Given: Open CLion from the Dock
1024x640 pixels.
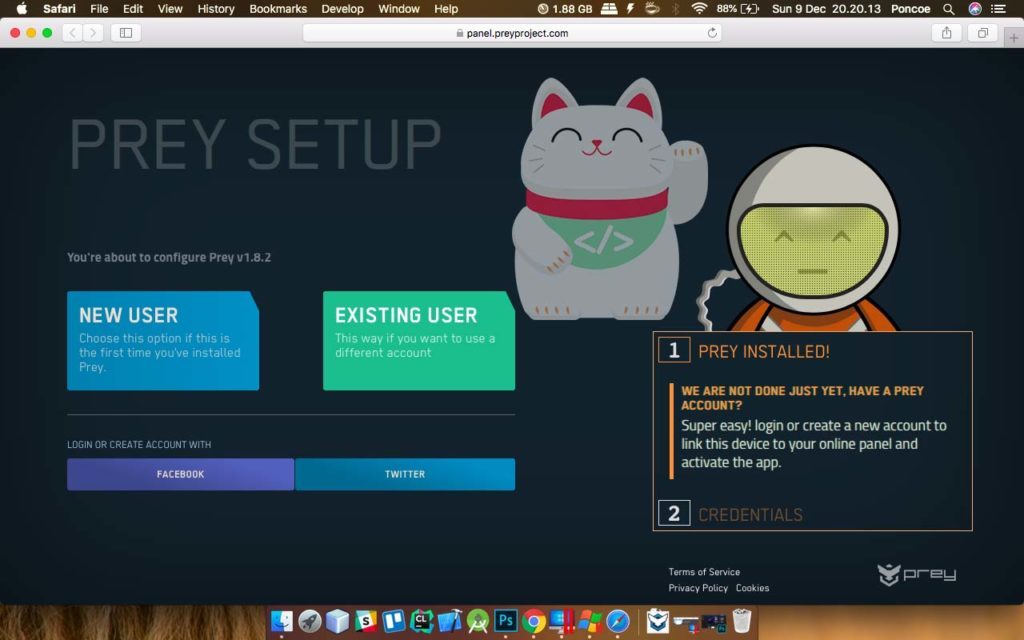Looking at the screenshot, I should tap(422, 621).
